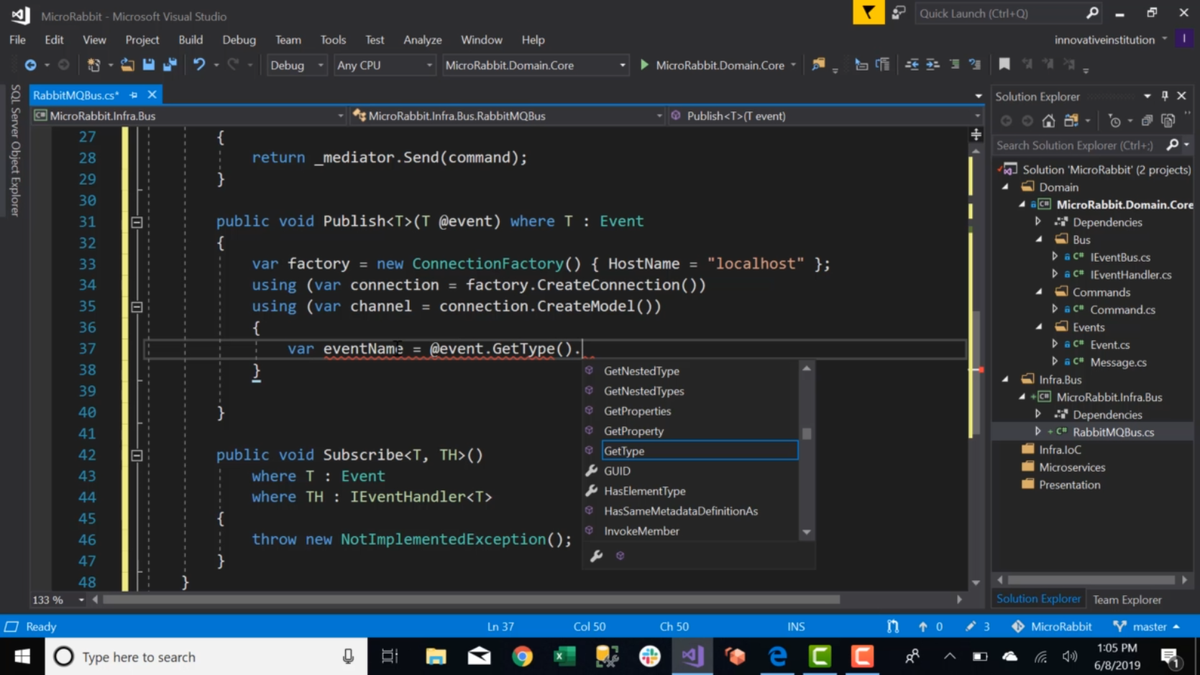Open the File menu
1200x675 pixels.
(18, 40)
